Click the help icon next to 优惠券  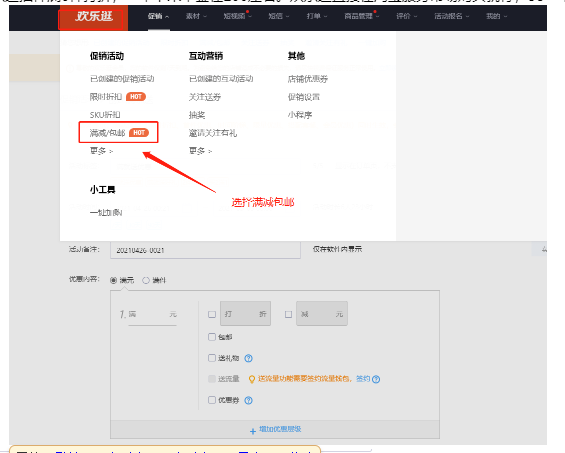point(249,400)
